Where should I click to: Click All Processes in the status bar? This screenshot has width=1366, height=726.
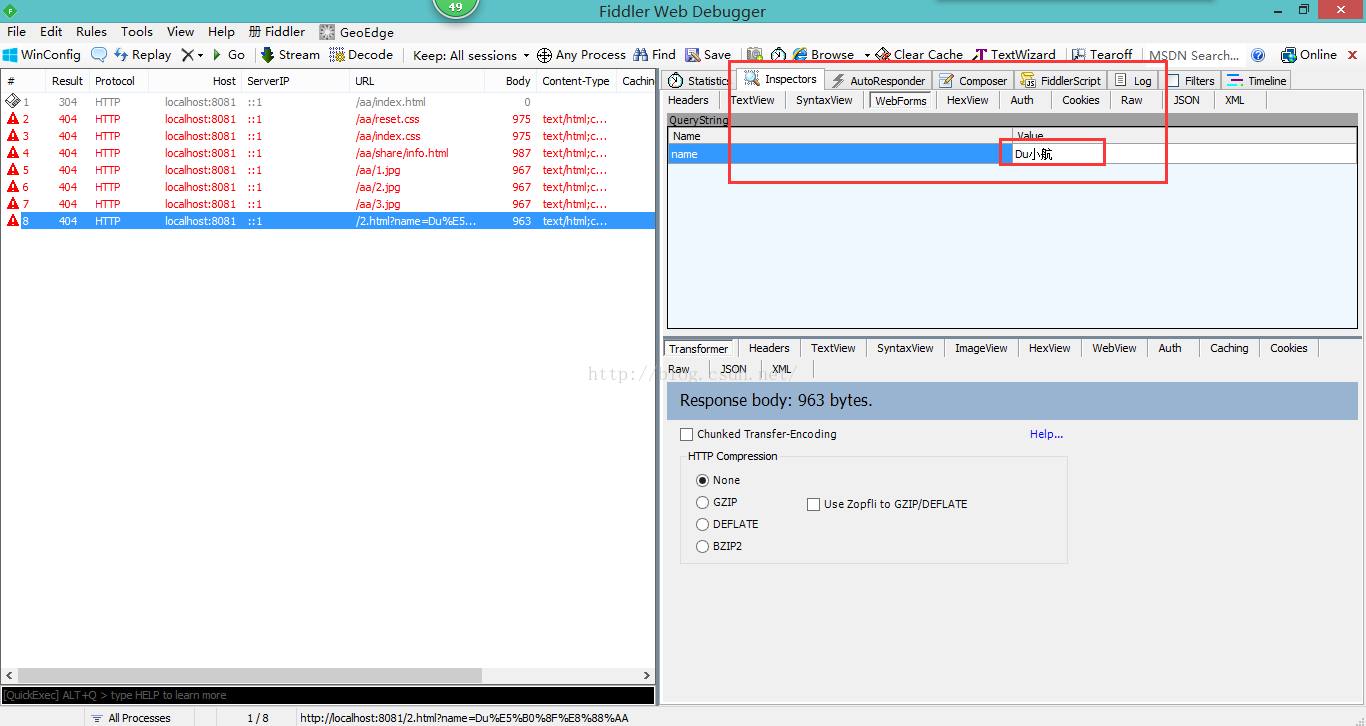coord(130,718)
